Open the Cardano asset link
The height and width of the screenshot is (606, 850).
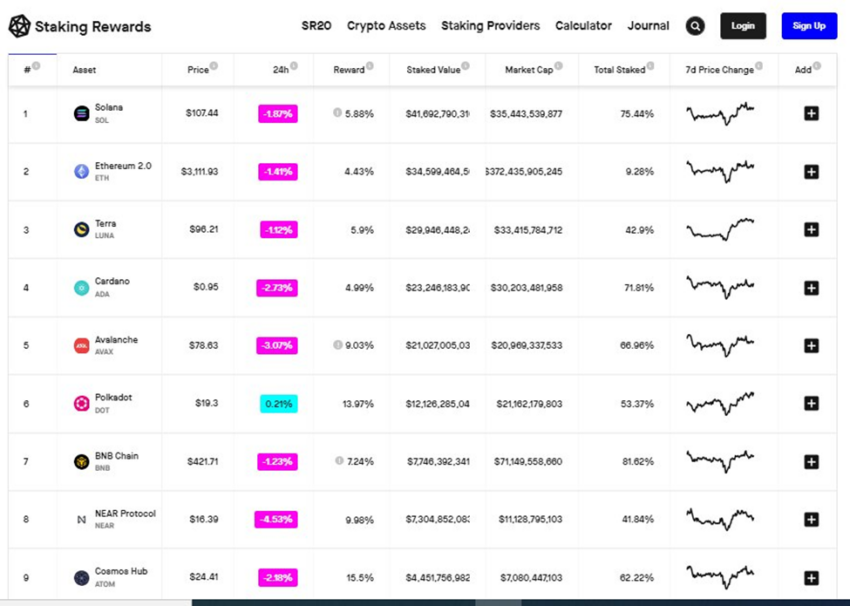(x=112, y=281)
